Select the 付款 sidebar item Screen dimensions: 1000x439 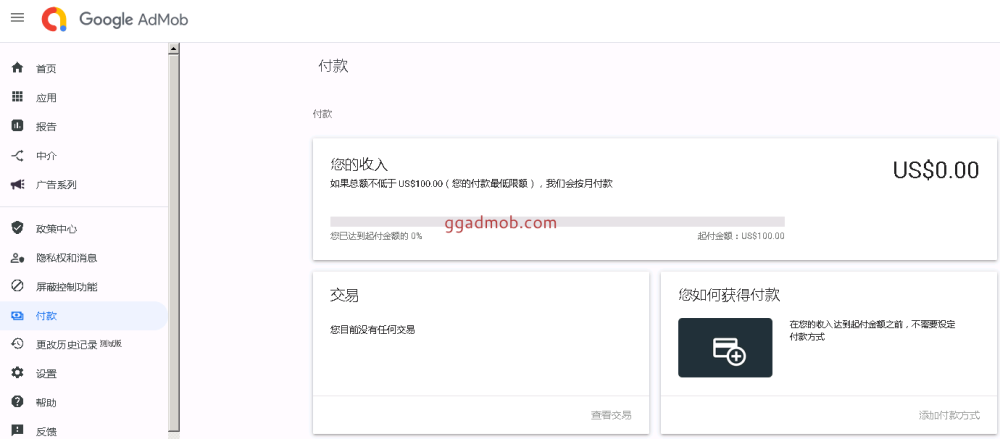[x=84, y=316]
